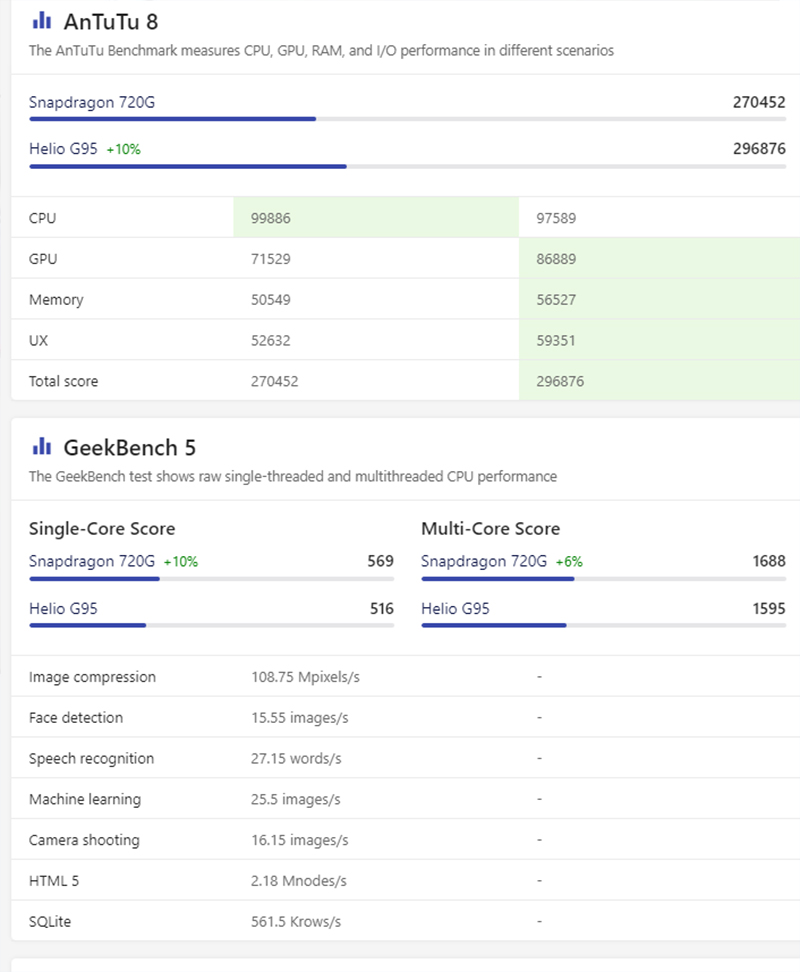Viewport: 800px width, 972px height.
Task: Click the Snapdragon 720G AnTuTu progress bar
Action: [408, 119]
